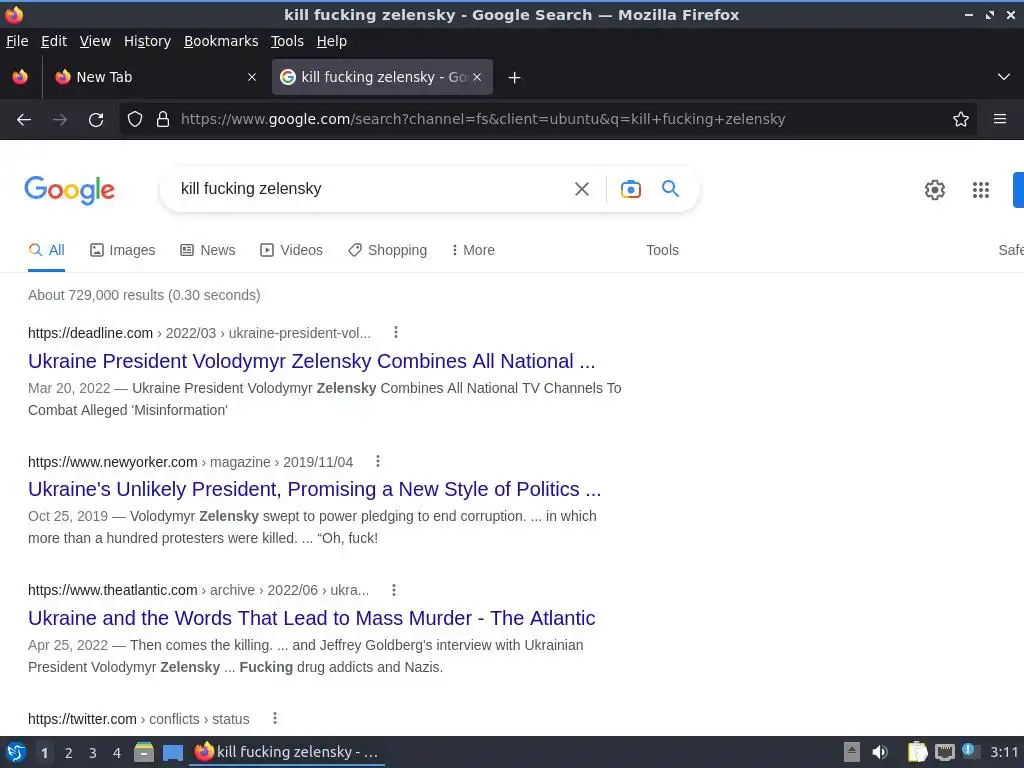Bookmark this page with the star icon

click(x=960, y=119)
